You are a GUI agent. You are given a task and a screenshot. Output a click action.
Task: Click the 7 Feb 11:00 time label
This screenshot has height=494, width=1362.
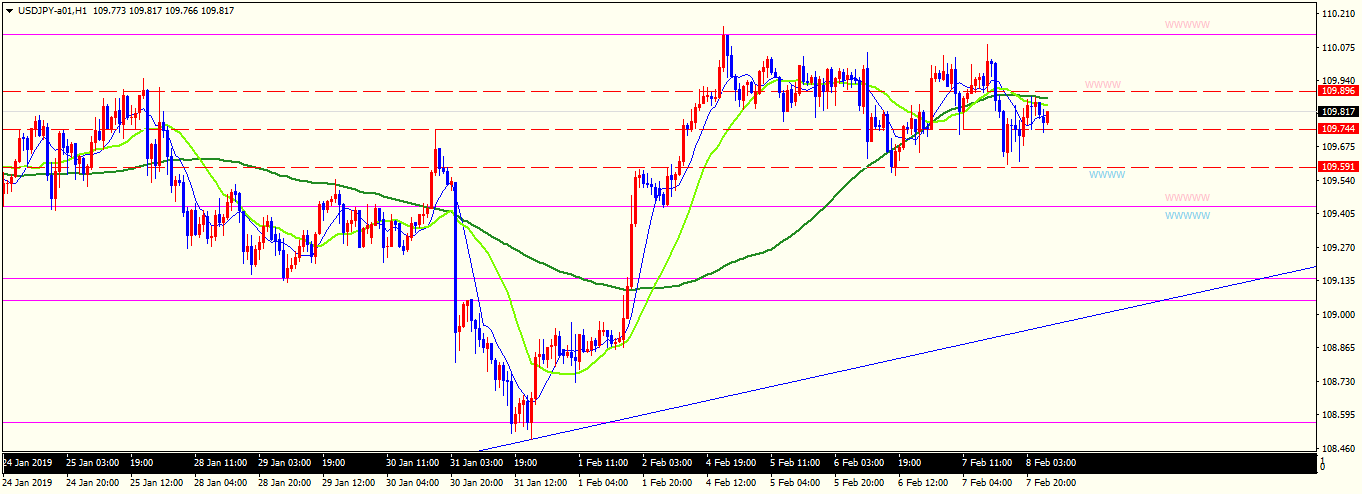(x=987, y=463)
